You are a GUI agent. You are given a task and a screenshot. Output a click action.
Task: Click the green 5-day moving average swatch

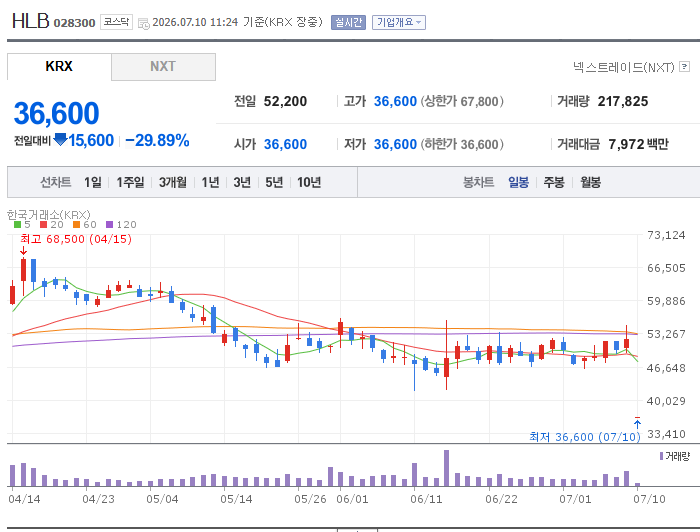point(17,224)
